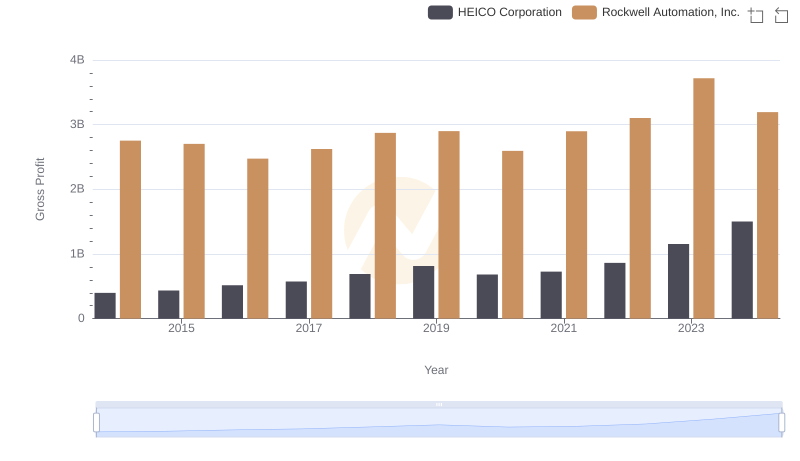This screenshot has height=461, width=800.
Task: Click the 2B y-axis label
Action: pos(77,189)
